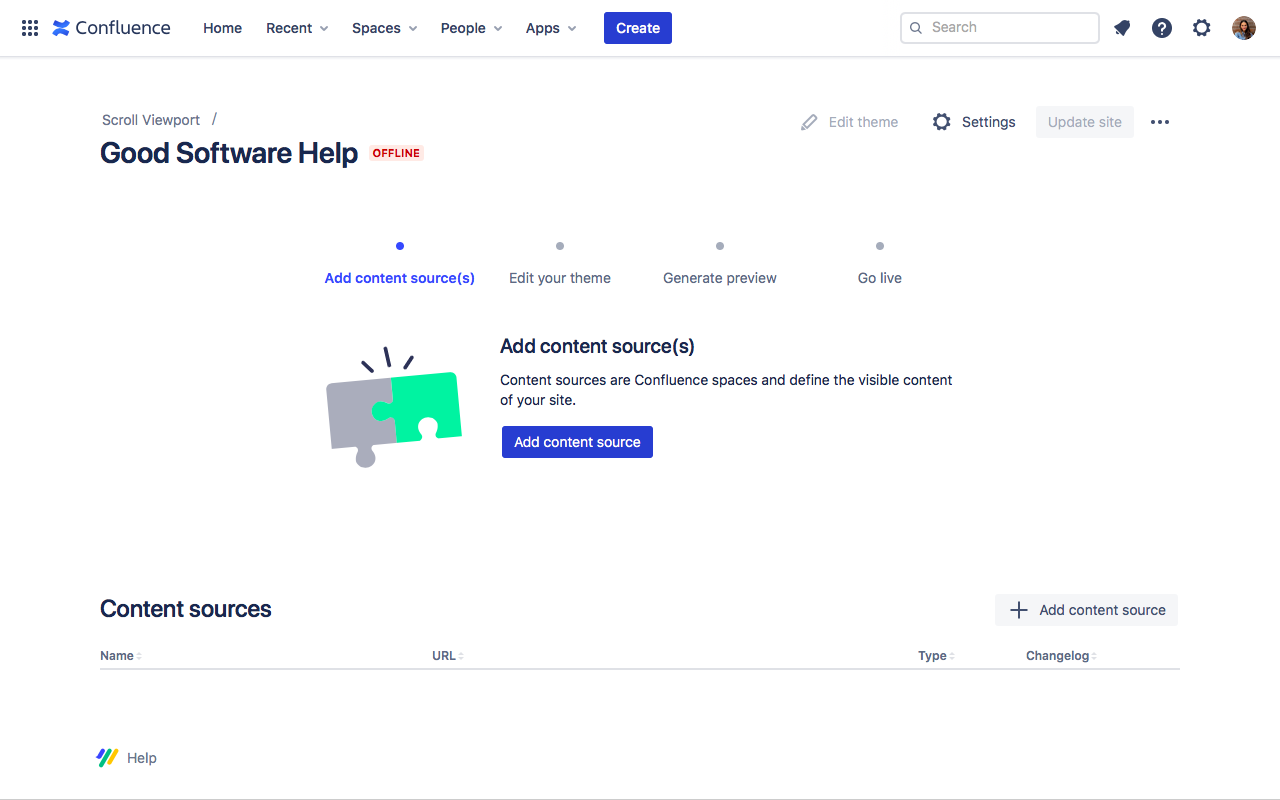This screenshot has height=800, width=1280.
Task: Open the People dropdown
Action: pos(470,28)
